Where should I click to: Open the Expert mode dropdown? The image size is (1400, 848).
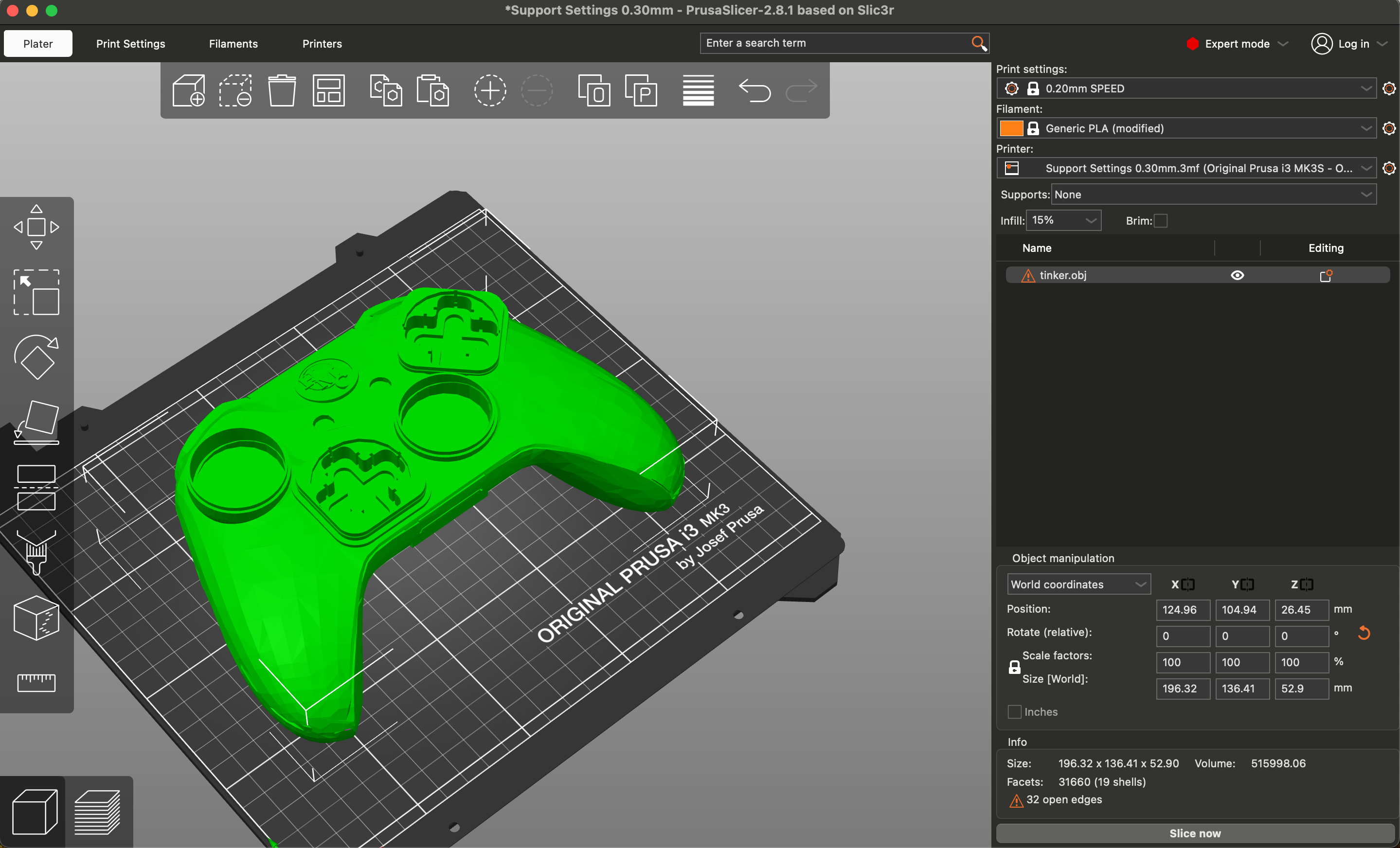tap(1238, 44)
